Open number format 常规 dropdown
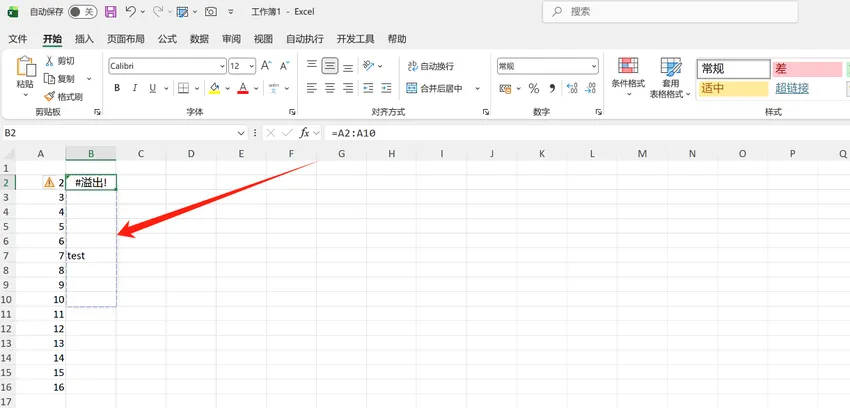 (594, 66)
